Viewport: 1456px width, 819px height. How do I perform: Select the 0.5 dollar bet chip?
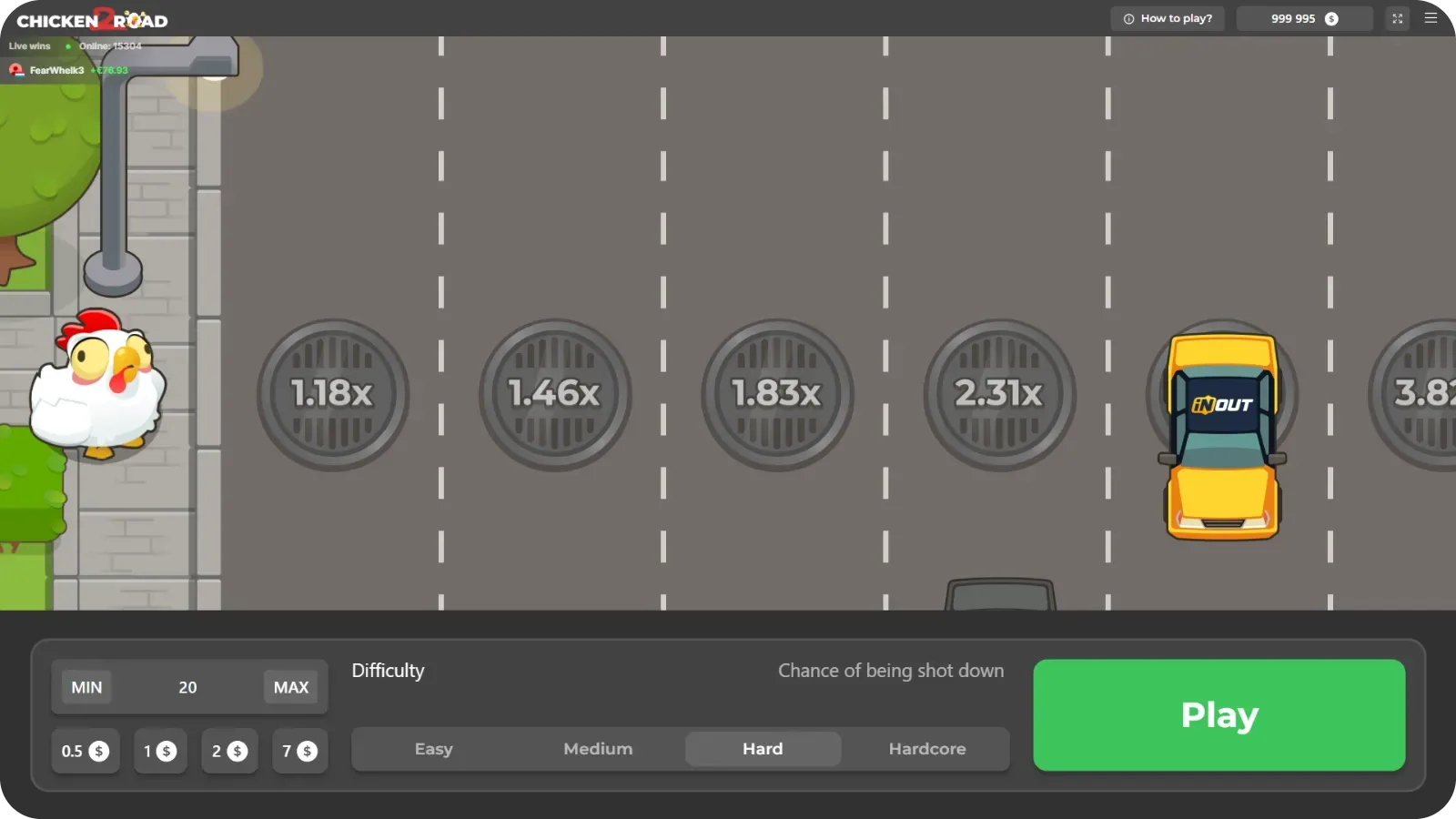click(x=86, y=751)
